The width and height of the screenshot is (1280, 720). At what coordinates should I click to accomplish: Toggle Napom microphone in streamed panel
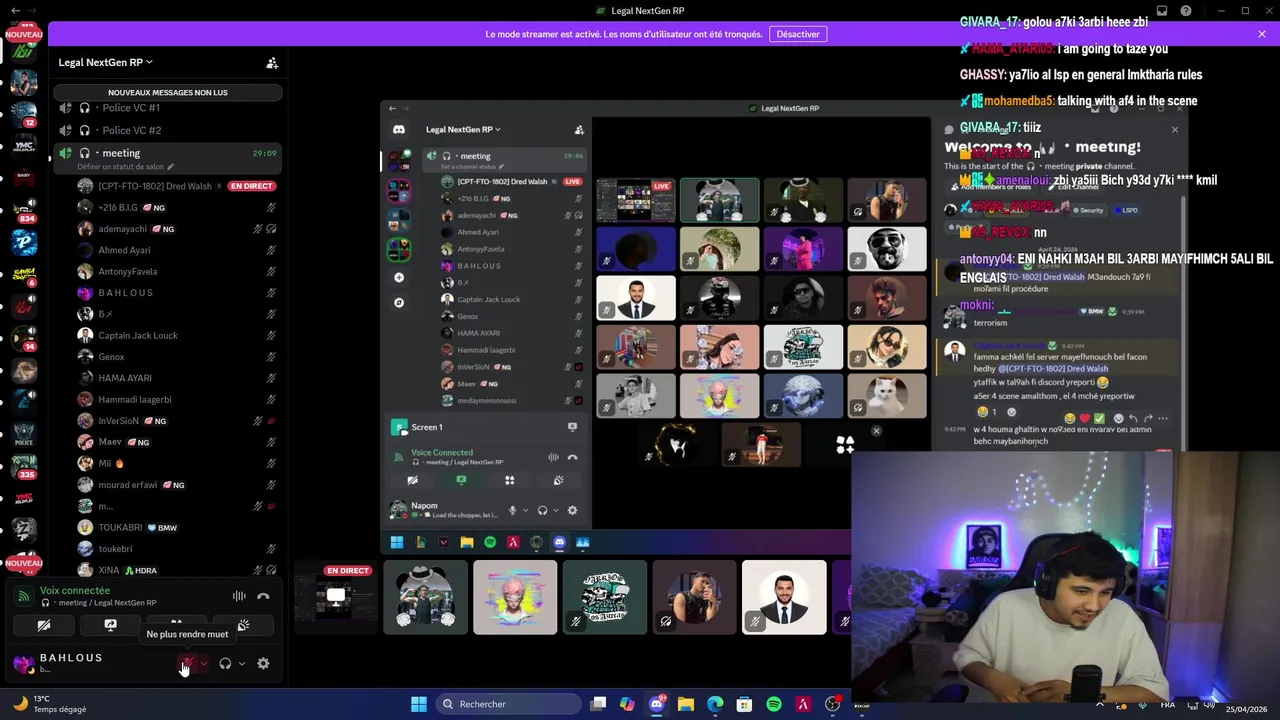513,510
